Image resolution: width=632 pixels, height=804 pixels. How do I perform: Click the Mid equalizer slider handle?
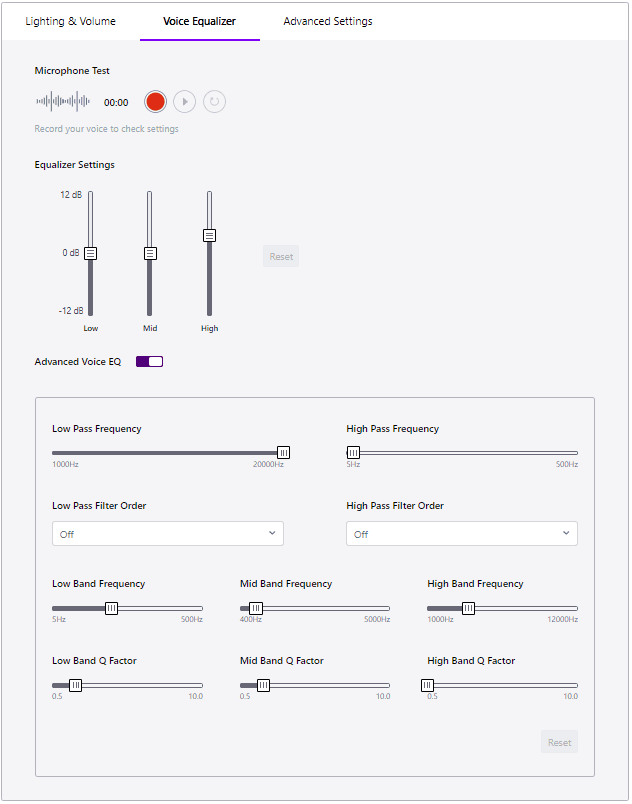150,253
